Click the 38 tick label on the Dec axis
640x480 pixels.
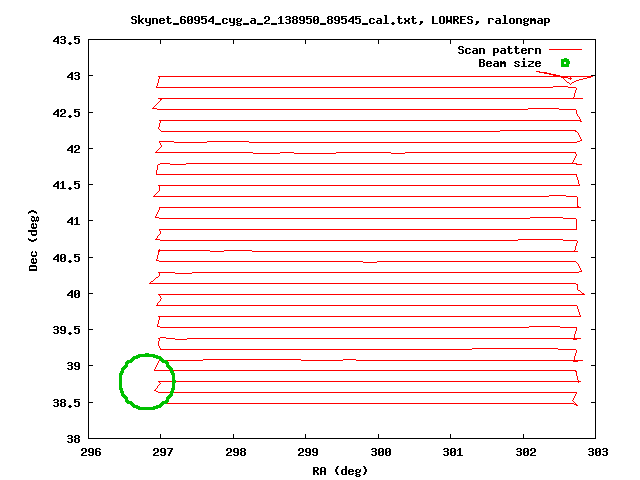(x=73, y=439)
